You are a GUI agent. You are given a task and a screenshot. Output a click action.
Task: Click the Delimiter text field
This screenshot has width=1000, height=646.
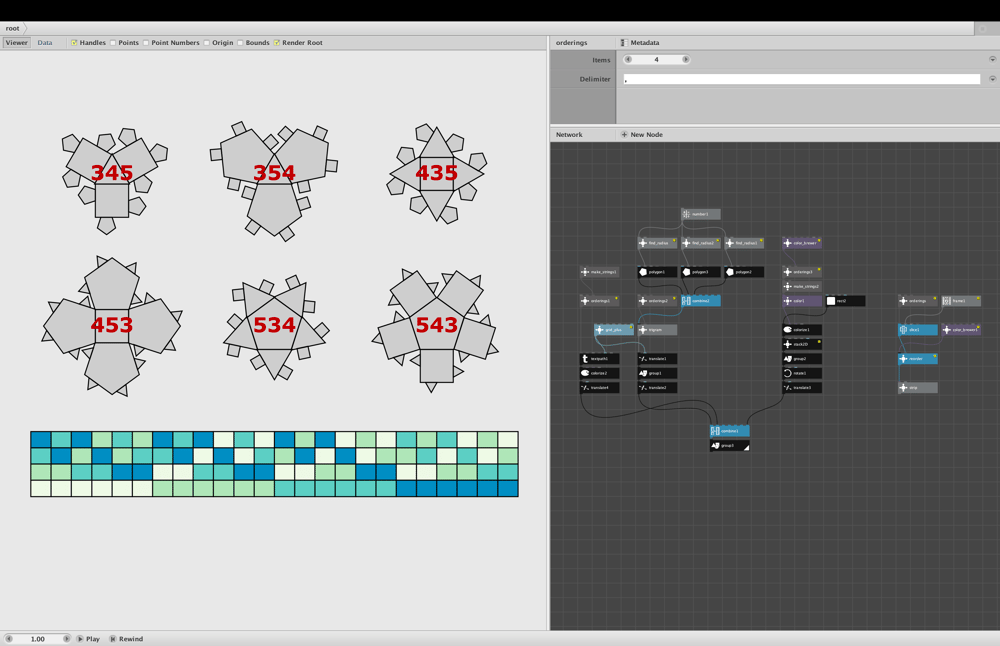[x=802, y=79]
